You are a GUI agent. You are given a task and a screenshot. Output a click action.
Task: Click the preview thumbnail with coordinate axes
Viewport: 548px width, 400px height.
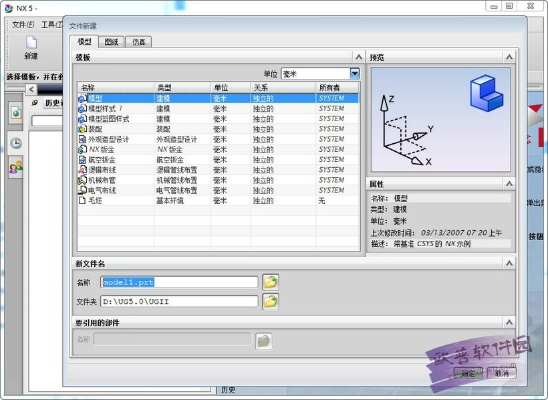(441, 120)
